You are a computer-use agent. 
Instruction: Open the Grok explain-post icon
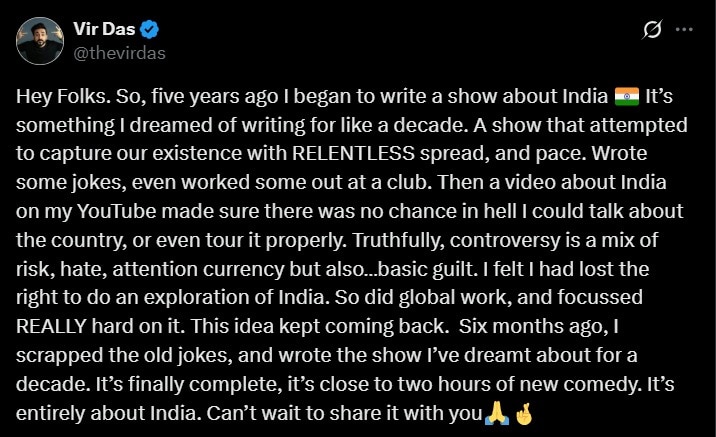(652, 30)
